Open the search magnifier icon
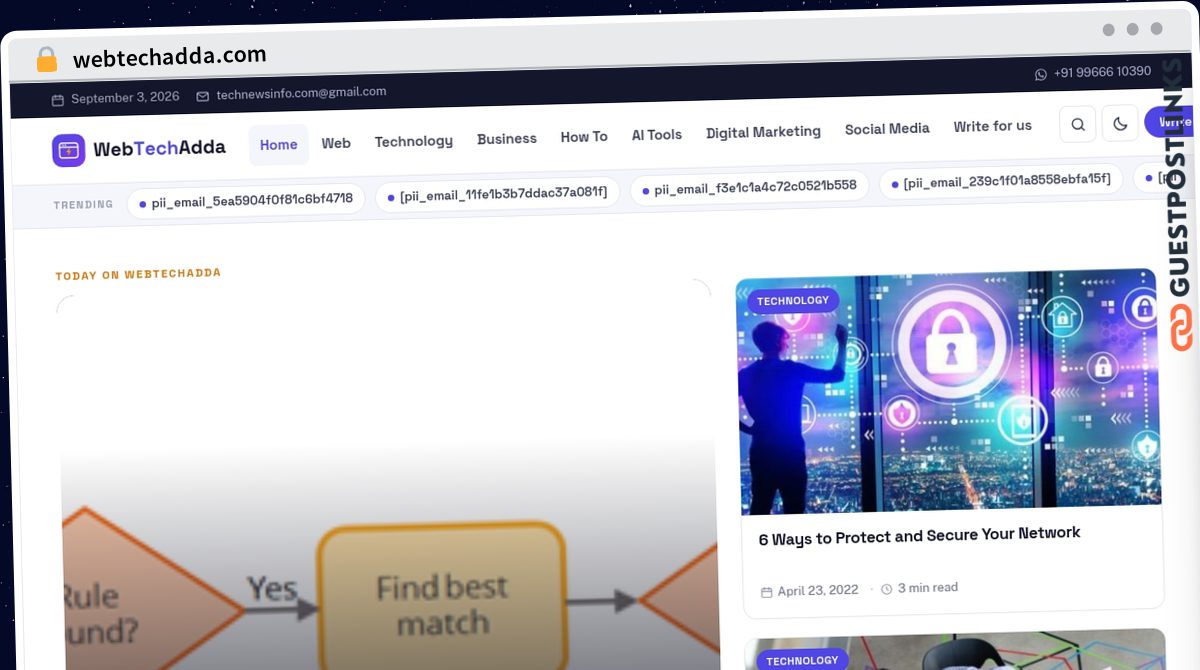This screenshot has width=1200, height=670. pos(1078,124)
